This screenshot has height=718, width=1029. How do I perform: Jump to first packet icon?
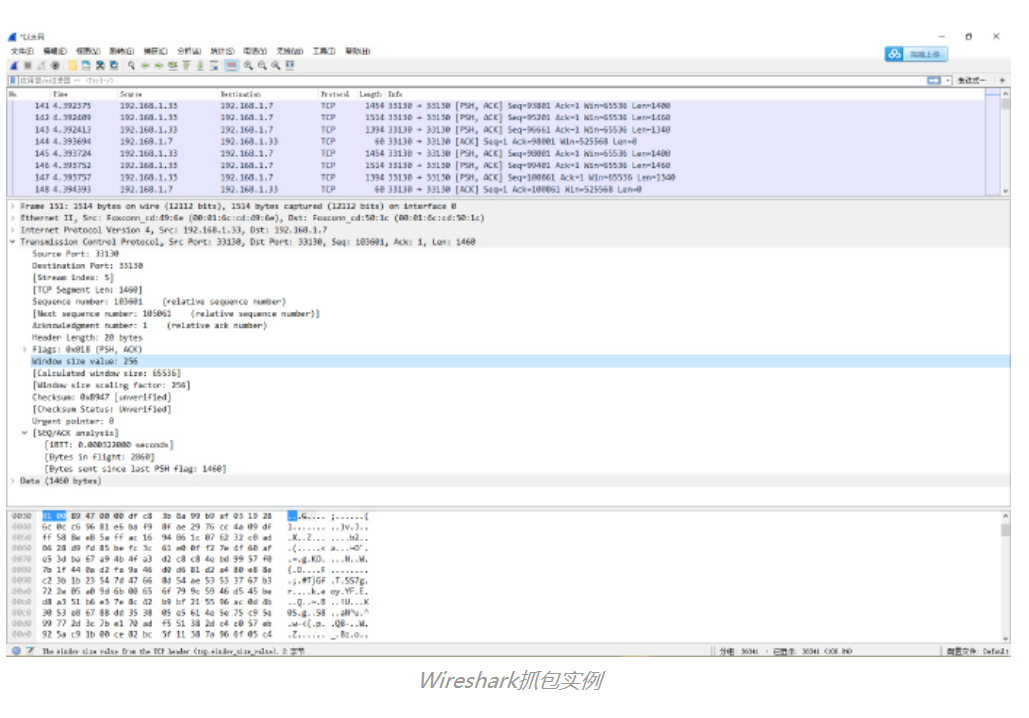click(x=186, y=66)
